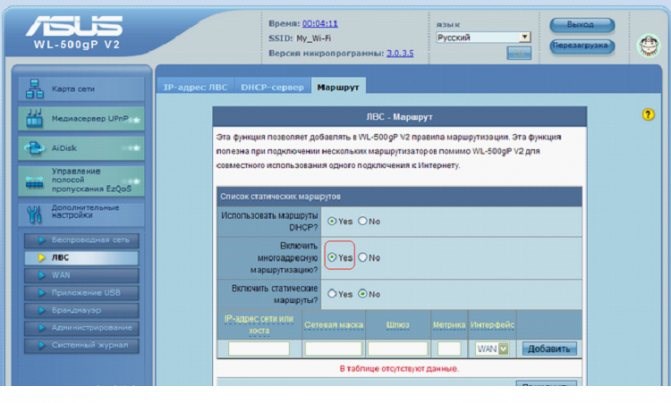Screen dimensions: 671x403
Task: Click arrow icon beside Беспроводная сеть
Action: click(x=42, y=240)
